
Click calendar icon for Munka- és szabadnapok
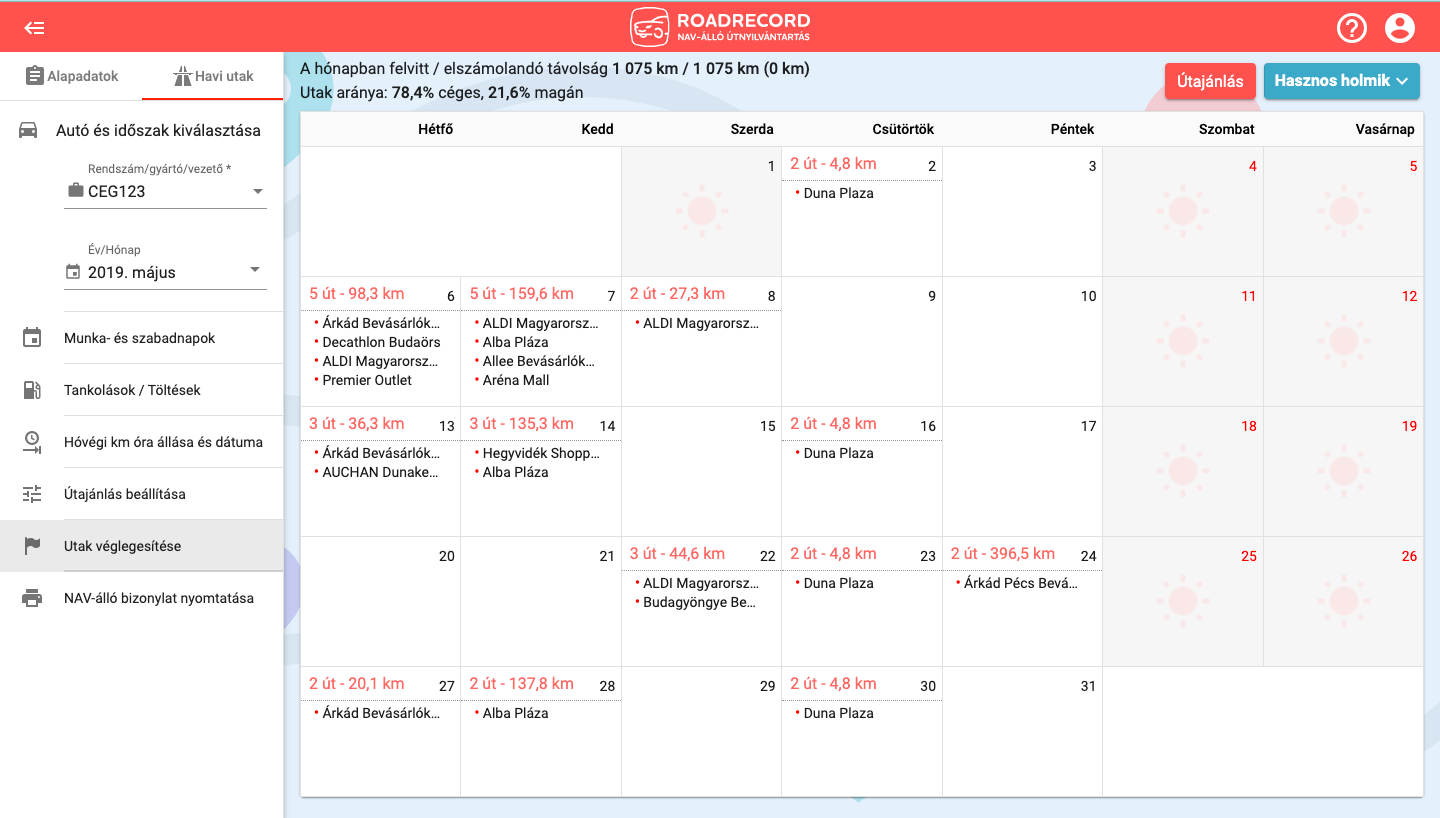point(32,338)
